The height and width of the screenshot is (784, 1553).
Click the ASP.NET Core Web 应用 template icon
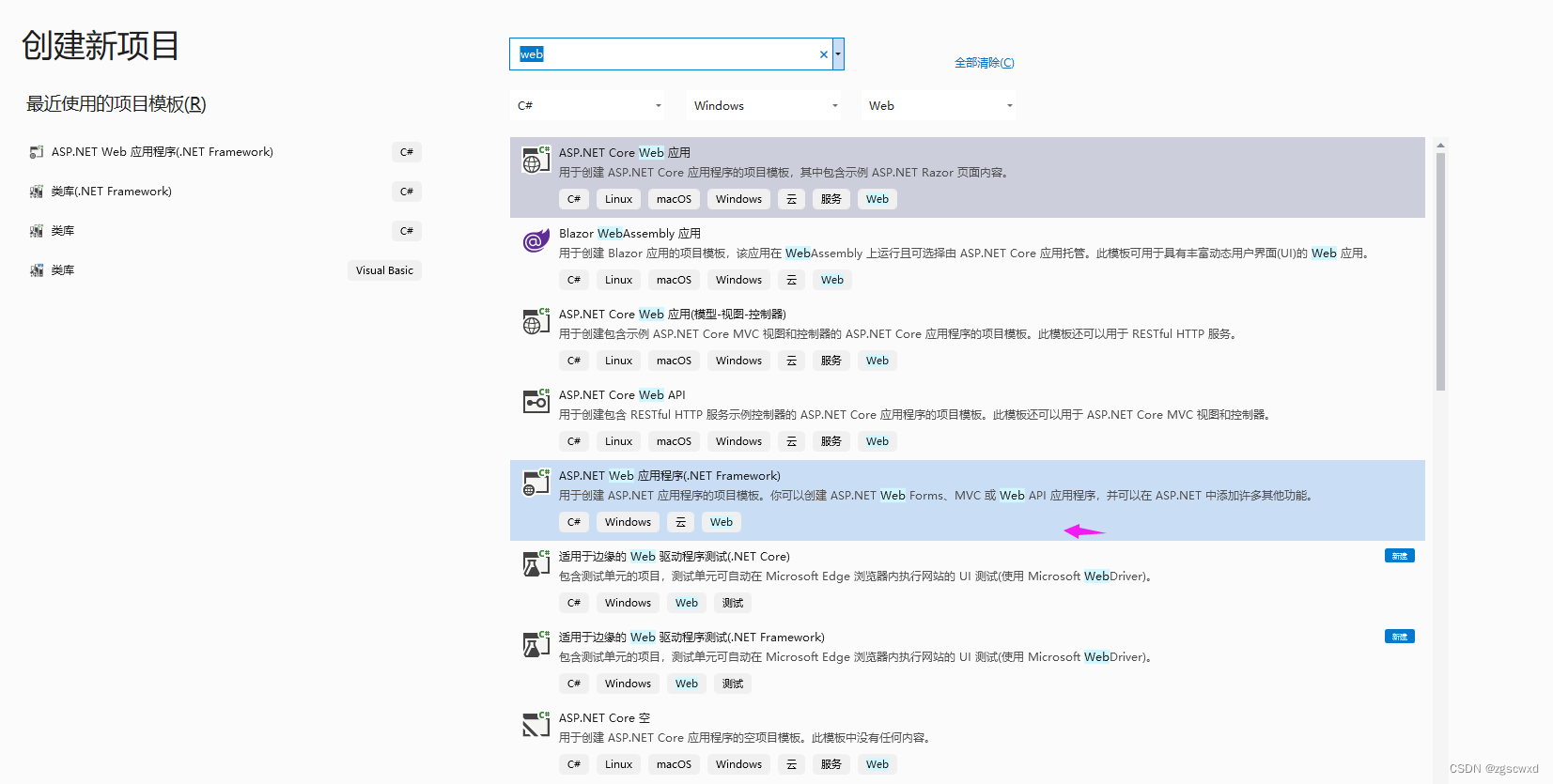[x=536, y=160]
